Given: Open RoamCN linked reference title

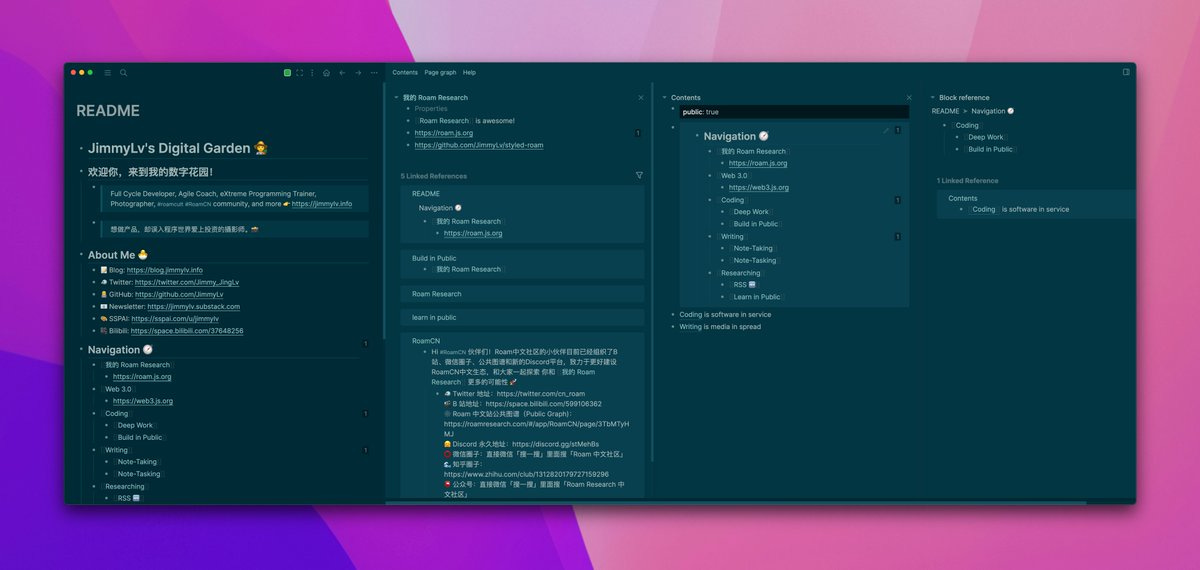Looking at the screenshot, I should coord(426,340).
